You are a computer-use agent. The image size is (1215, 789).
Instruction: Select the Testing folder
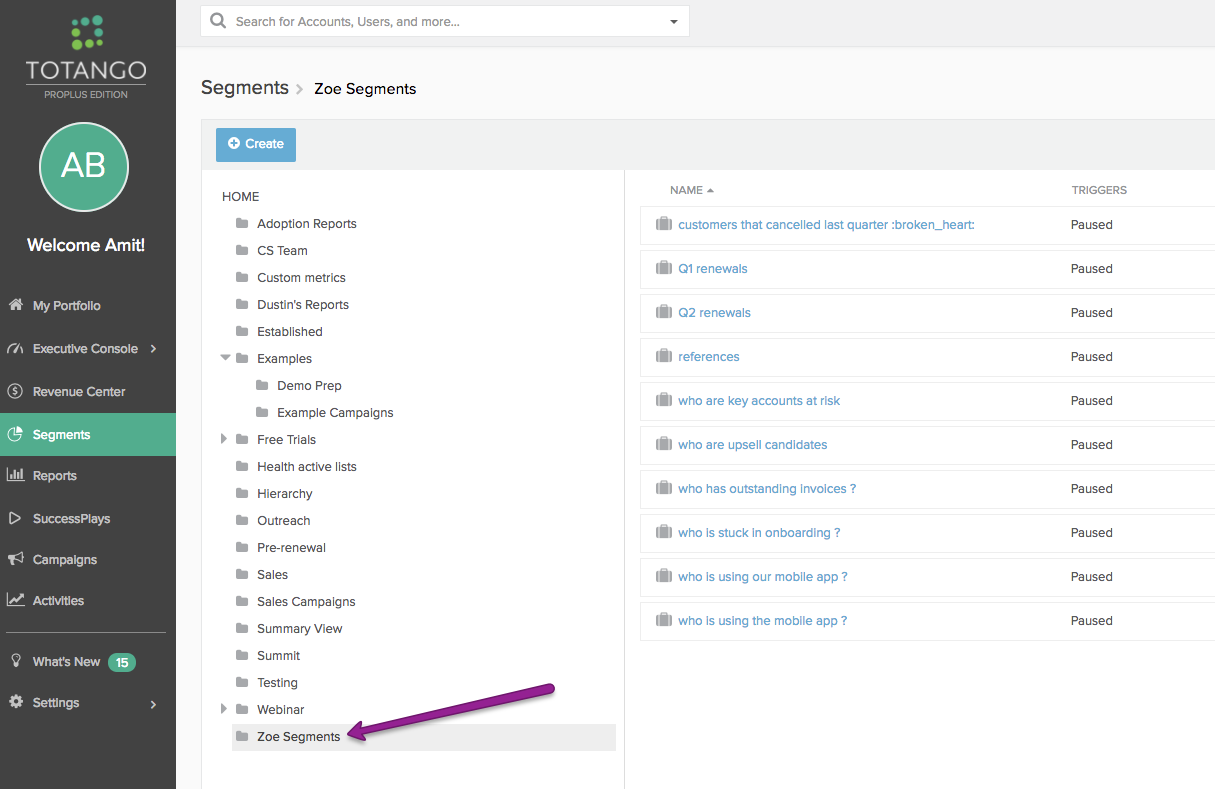[x=278, y=683]
